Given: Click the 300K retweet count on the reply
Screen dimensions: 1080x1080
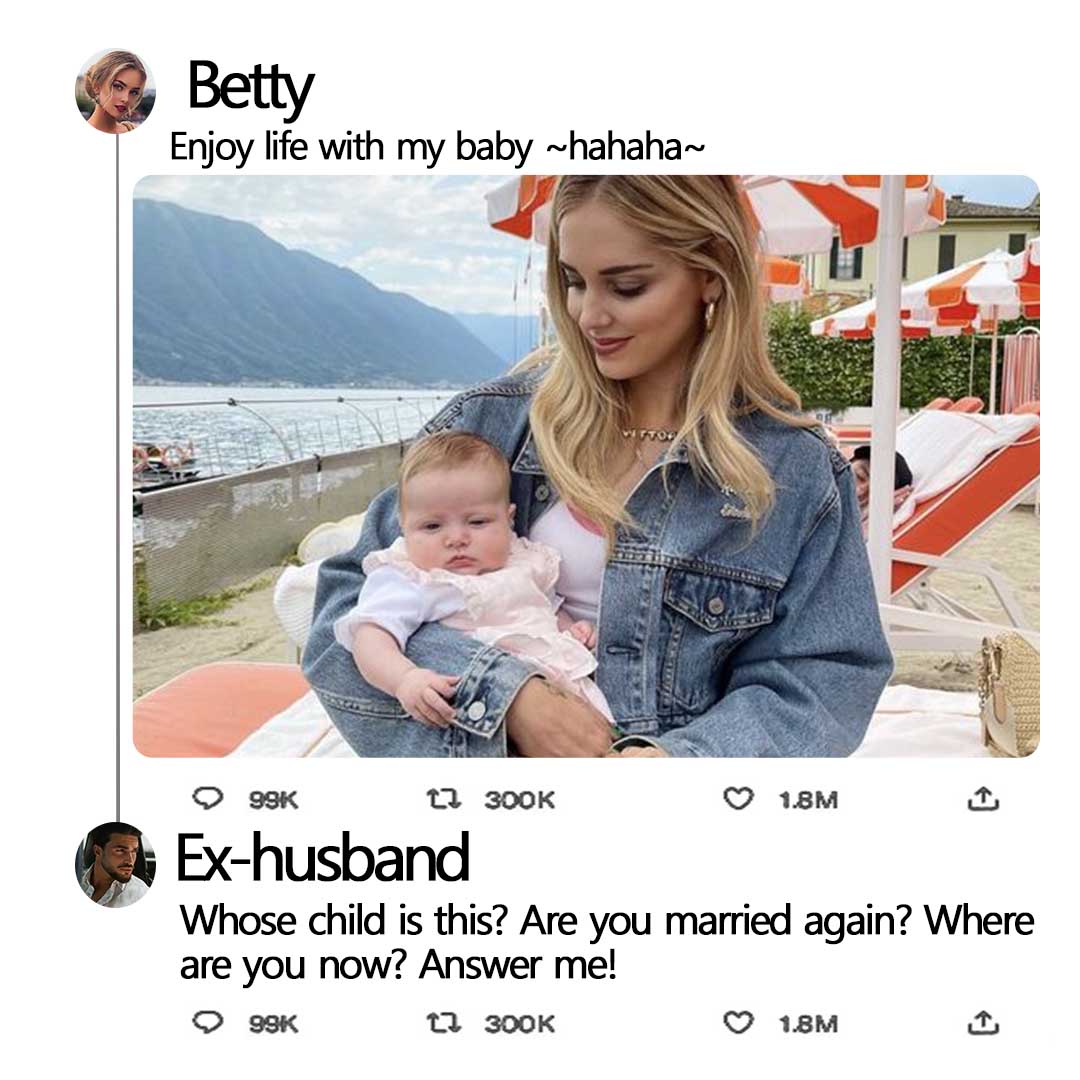Looking at the screenshot, I should [x=519, y=1024].
